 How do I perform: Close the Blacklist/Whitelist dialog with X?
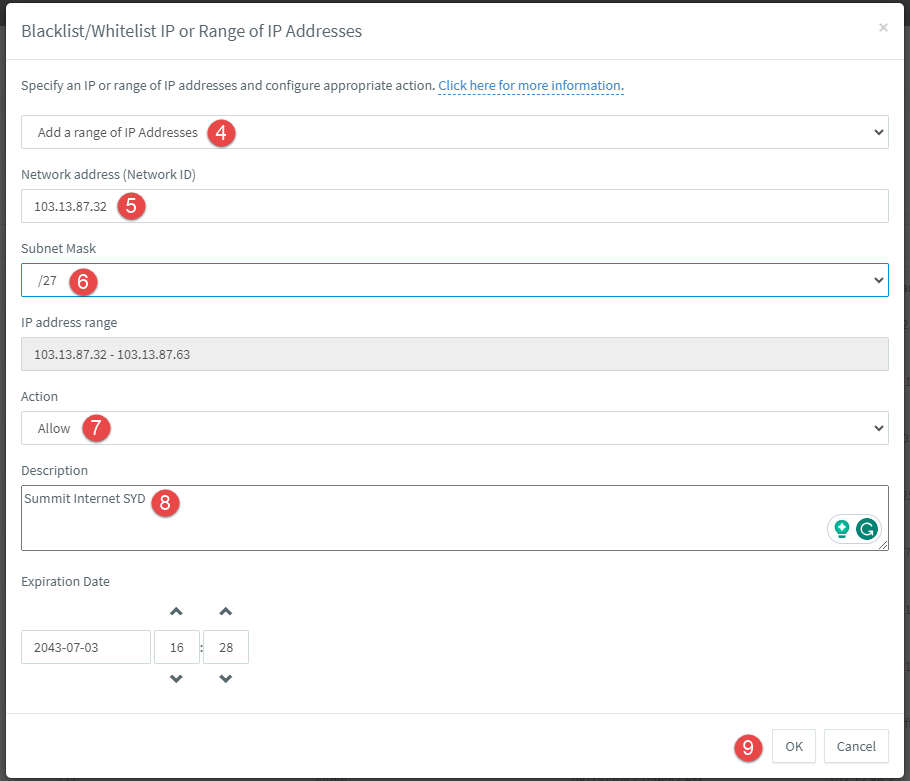[x=883, y=27]
